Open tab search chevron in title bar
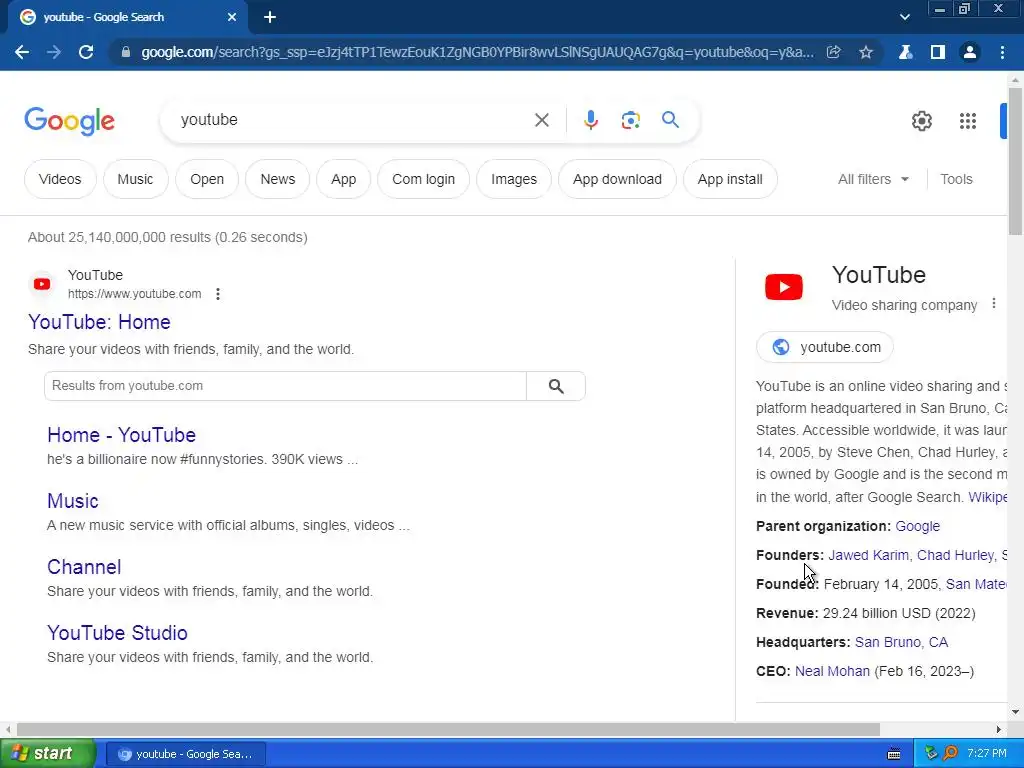Screen dimensions: 1024x768 904,18
